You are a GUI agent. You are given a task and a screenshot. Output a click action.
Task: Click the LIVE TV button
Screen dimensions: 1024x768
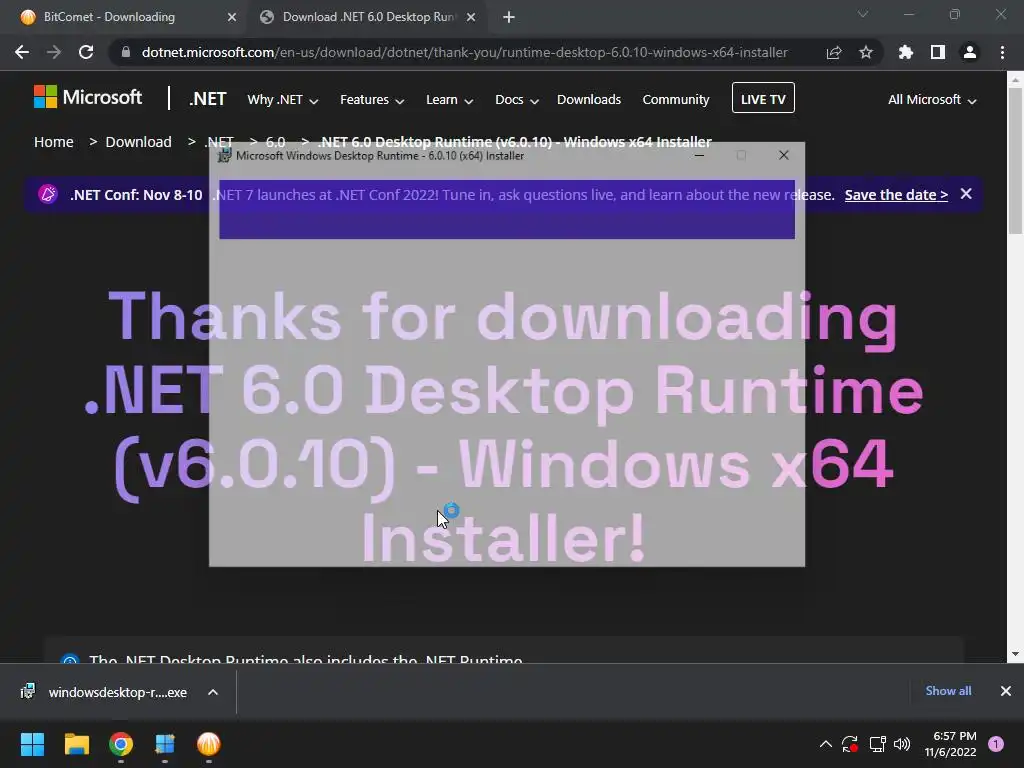click(x=763, y=98)
